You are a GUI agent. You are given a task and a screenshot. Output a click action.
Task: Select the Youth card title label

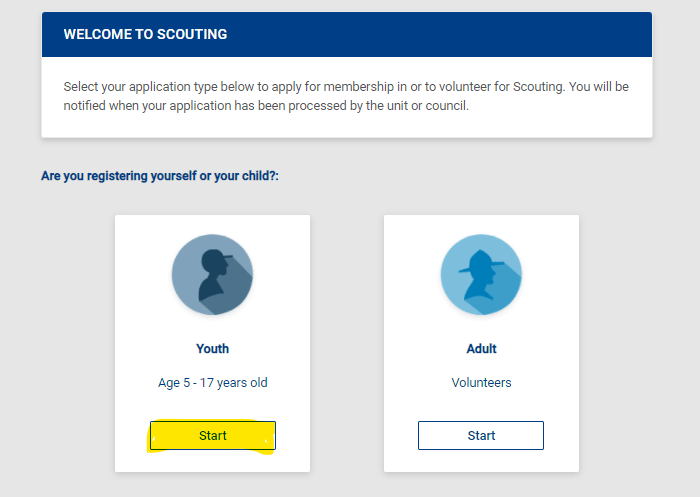212,349
